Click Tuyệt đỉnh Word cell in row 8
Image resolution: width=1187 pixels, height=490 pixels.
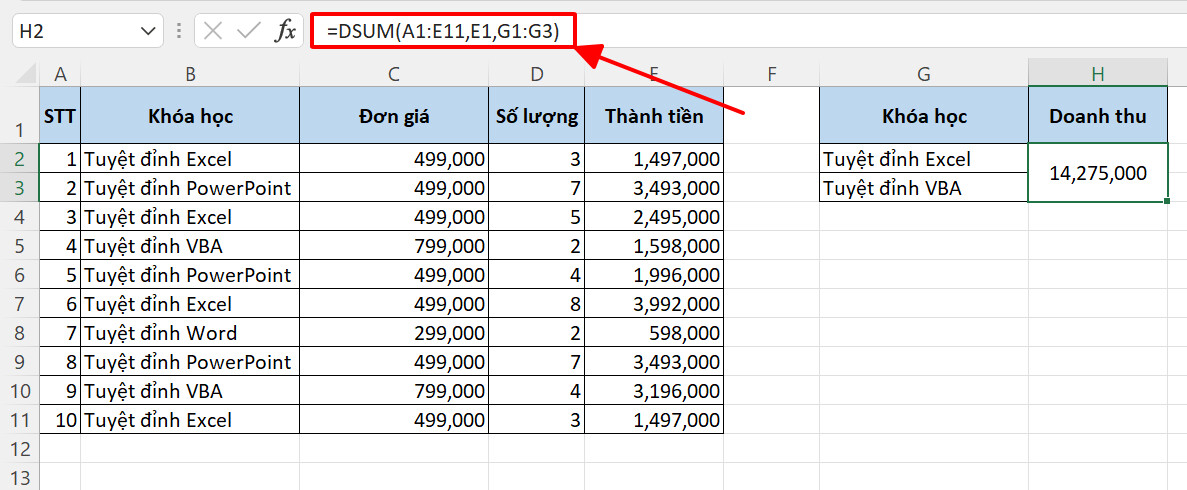(x=190, y=332)
